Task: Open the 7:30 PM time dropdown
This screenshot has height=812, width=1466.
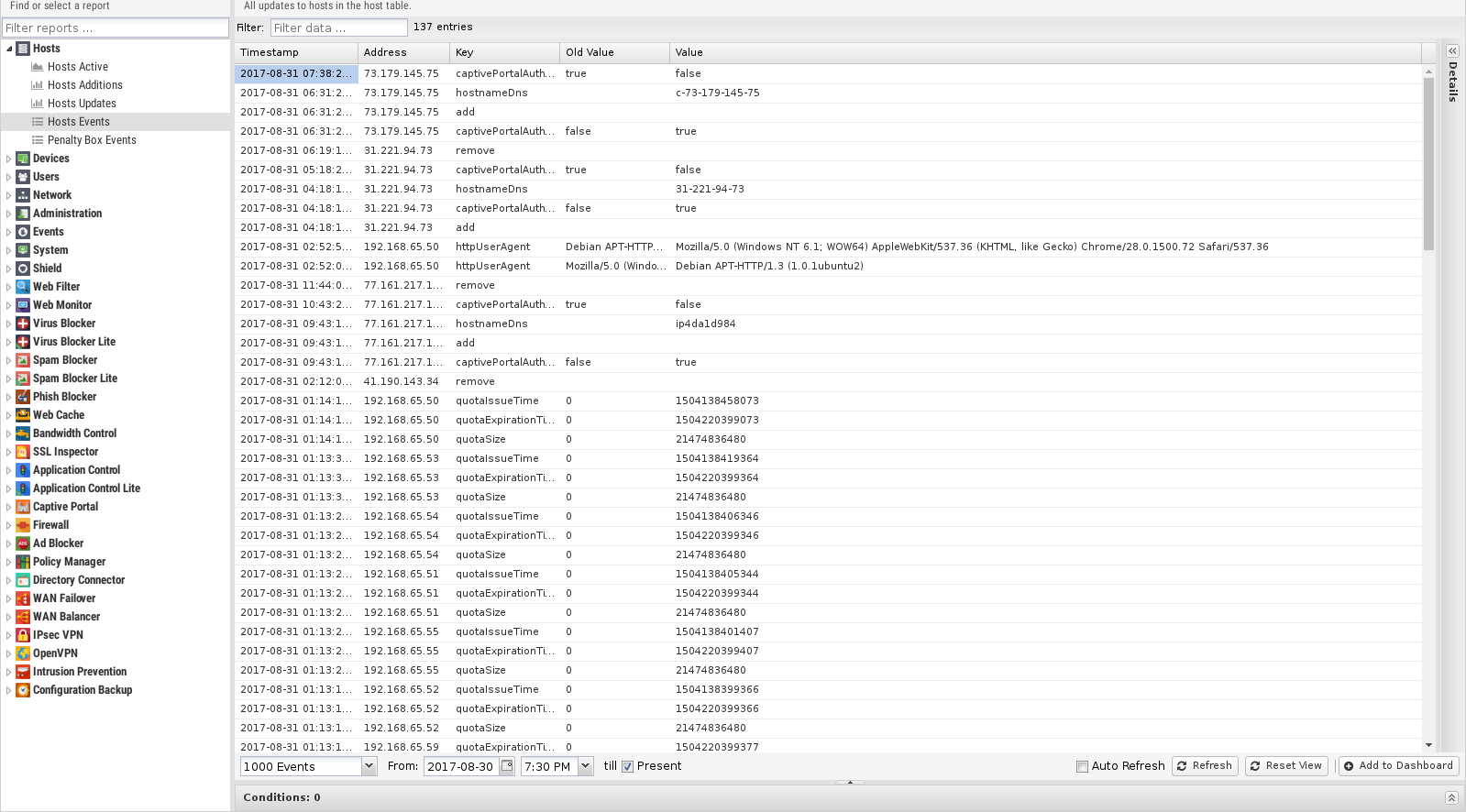Action: coord(586,766)
